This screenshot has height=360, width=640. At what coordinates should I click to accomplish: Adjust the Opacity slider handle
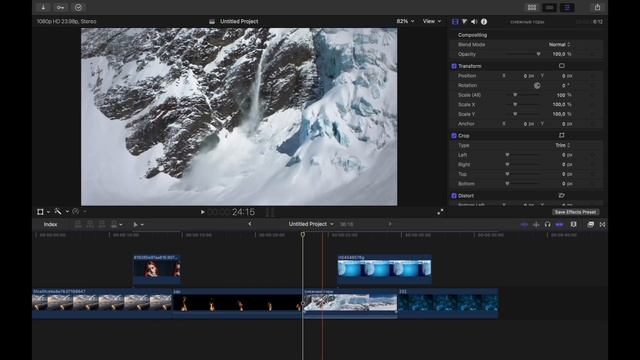[x=538, y=54]
